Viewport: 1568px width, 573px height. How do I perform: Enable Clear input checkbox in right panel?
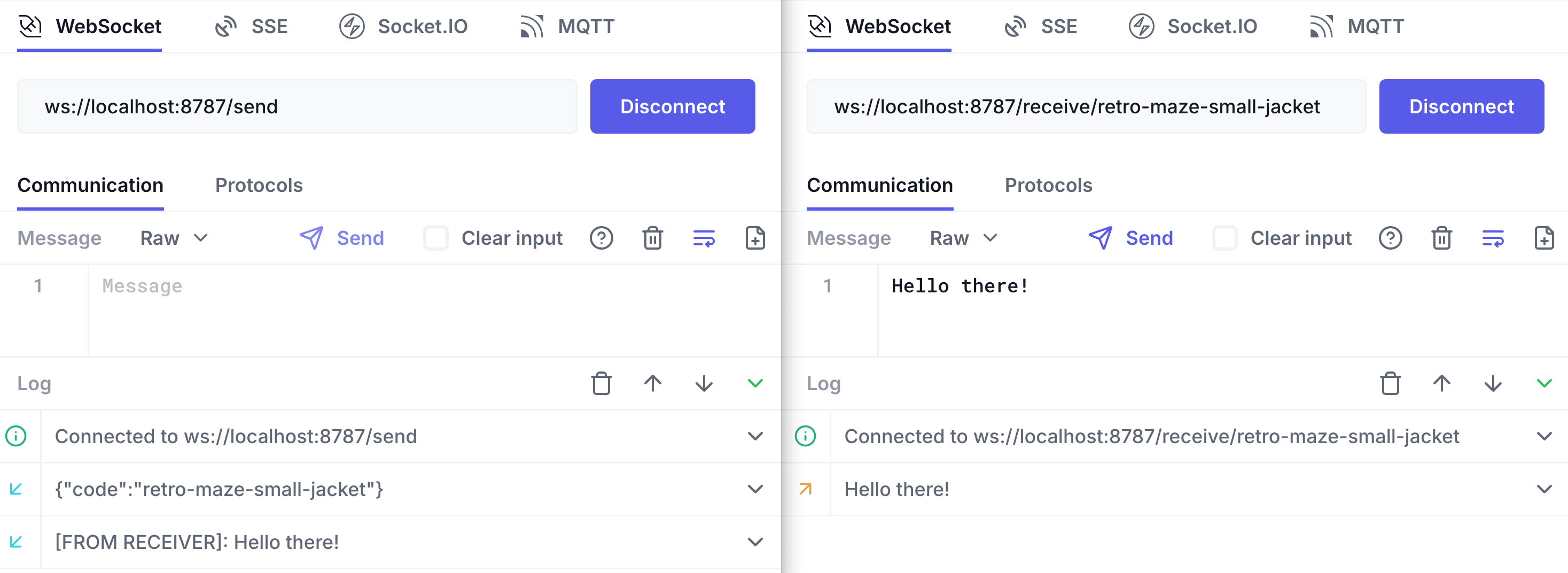[1224, 238]
